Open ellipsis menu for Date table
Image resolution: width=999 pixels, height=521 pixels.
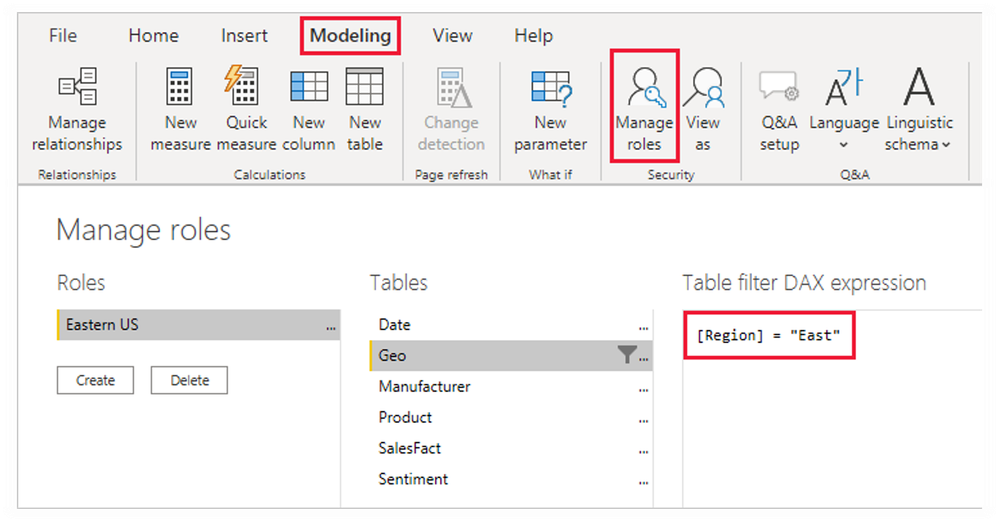(643, 326)
